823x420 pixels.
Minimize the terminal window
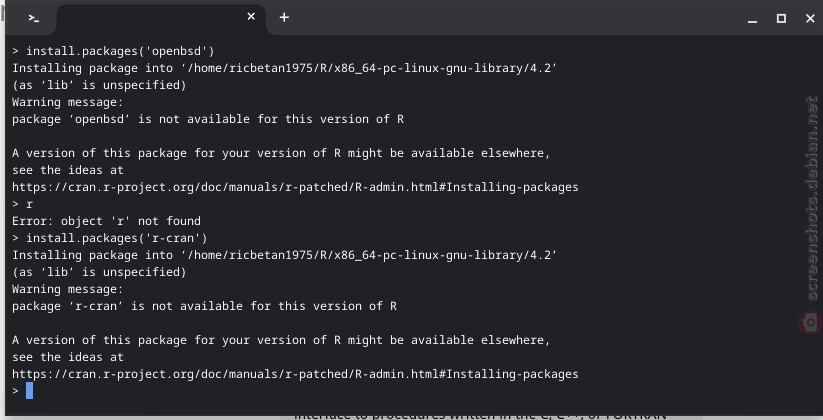[752, 19]
